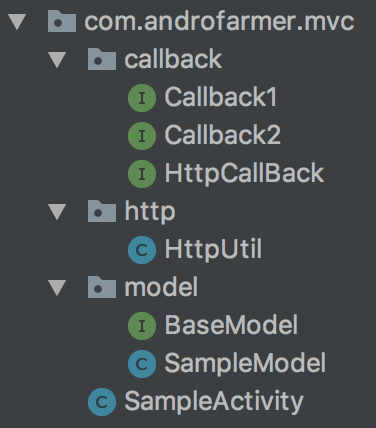Click the SampleModel class icon
376x428 pixels.
click(142, 364)
